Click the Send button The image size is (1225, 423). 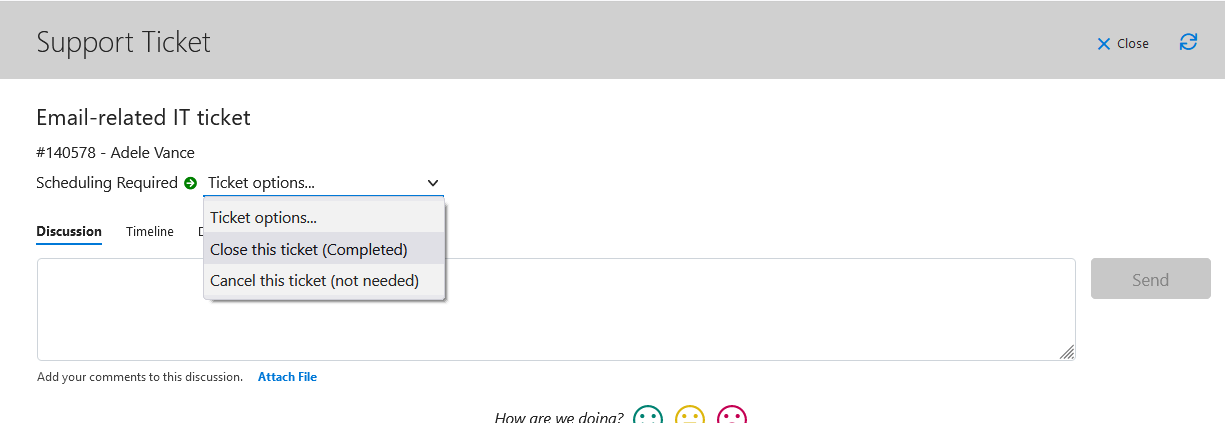pos(1150,279)
